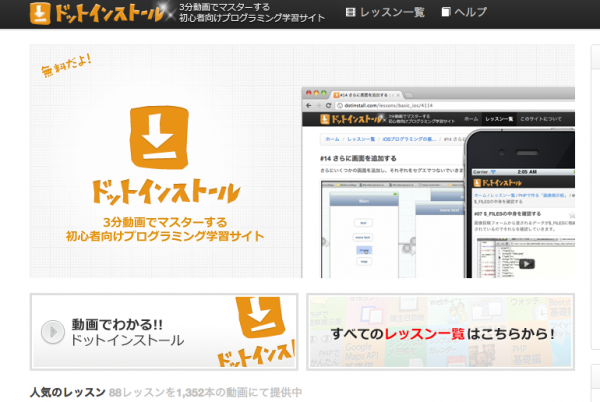This screenshot has width=600, height=402.
Task: Click the ホーム breadcrumb in the browser mockup
Action: tap(332, 139)
